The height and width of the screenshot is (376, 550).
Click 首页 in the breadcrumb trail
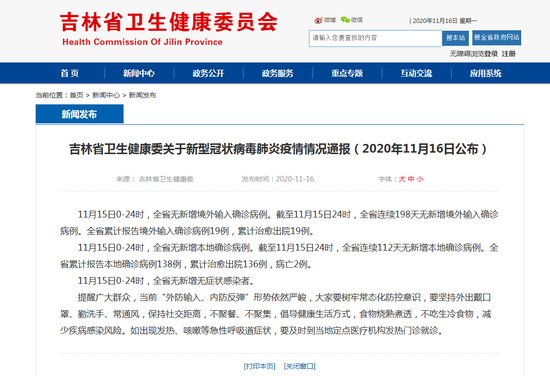coord(76,95)
